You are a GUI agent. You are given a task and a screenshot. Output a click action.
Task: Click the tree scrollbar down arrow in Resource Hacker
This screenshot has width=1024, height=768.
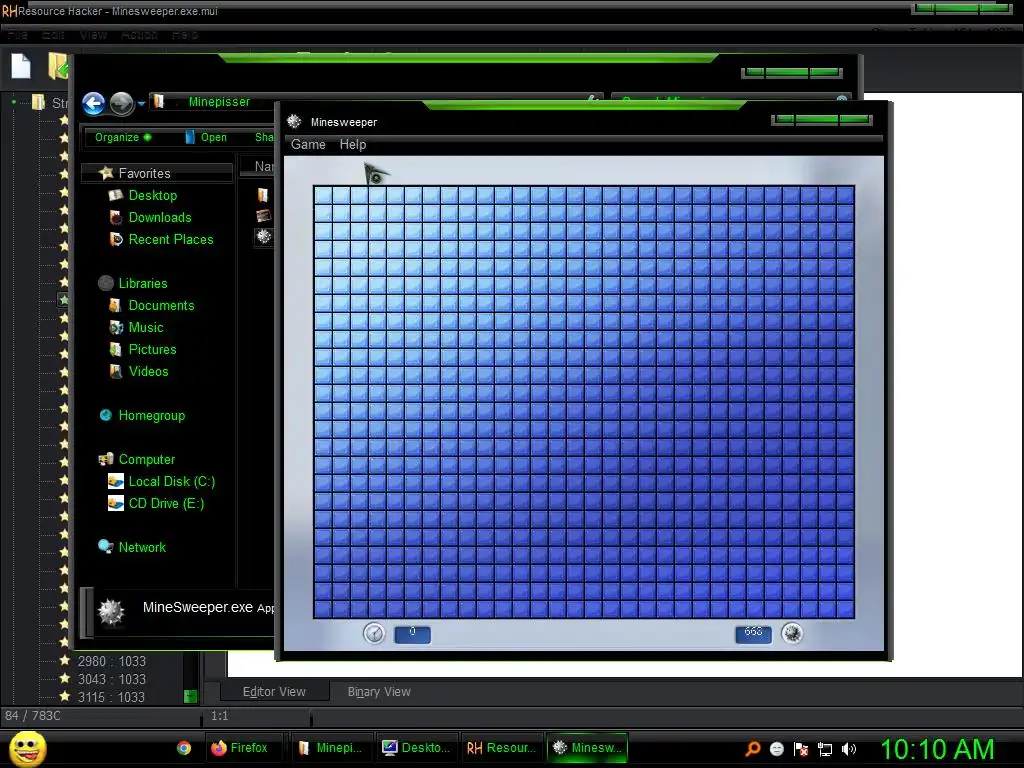pyautogui.click(x=191, y=696)
